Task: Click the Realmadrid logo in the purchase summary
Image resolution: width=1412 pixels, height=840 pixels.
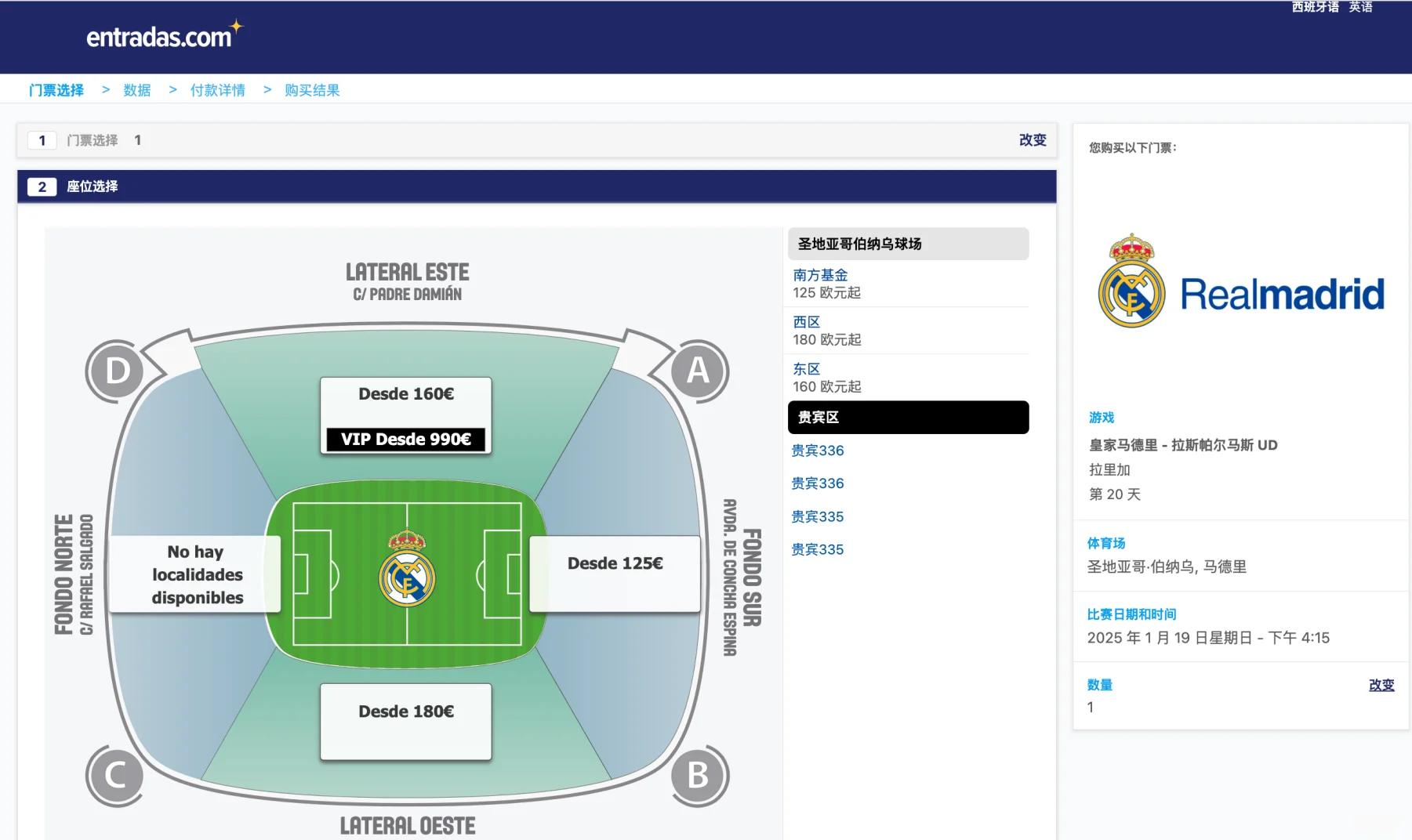Action: click(1241, 281)
